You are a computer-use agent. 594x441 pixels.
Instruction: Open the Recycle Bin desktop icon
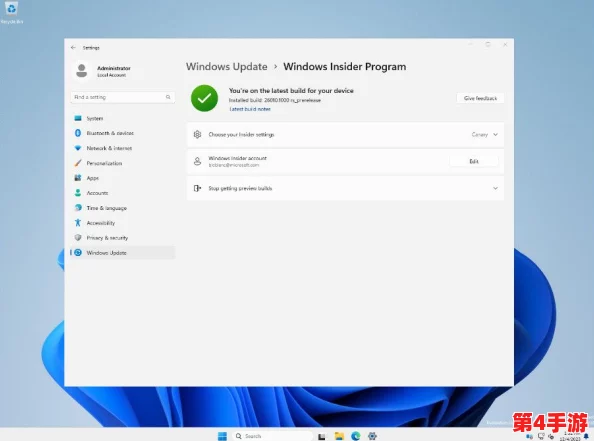coord(11,12)
